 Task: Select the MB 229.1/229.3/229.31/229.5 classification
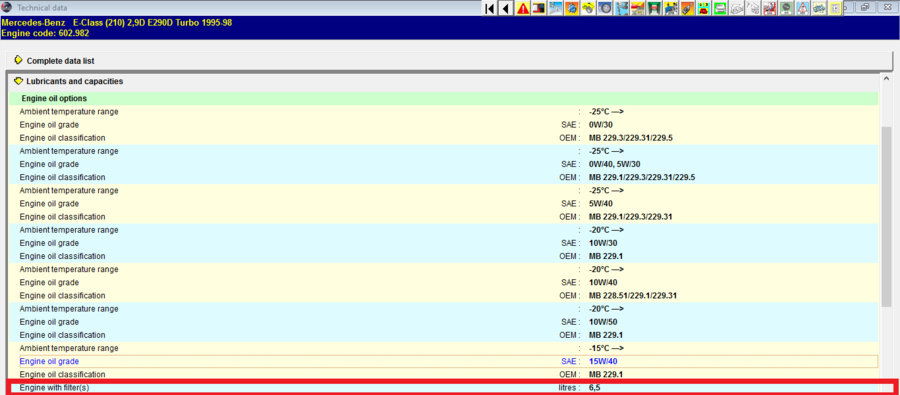pos(642,177)
